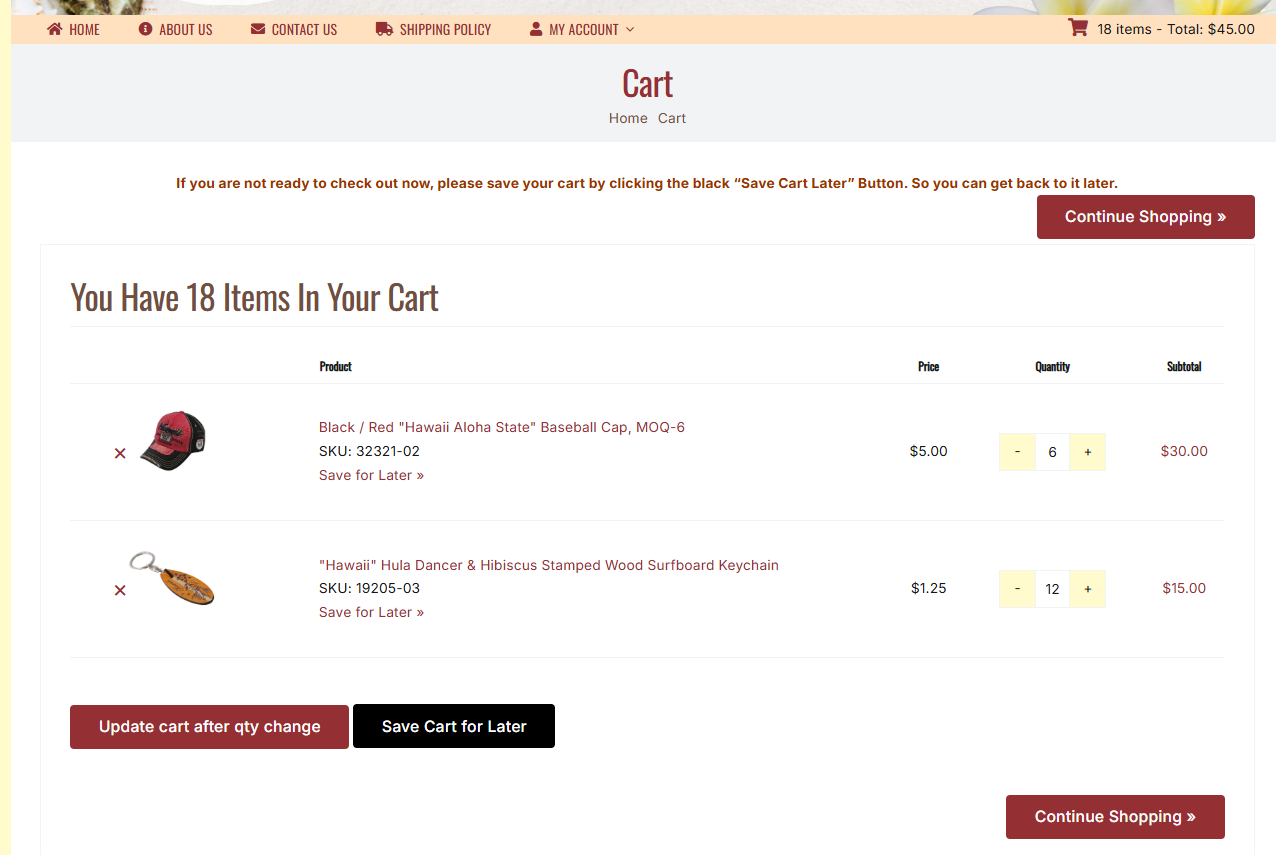This screenshot has width=1276, height=855.
Task: Remove the baseball cap from cart
Action: (120, 453)
